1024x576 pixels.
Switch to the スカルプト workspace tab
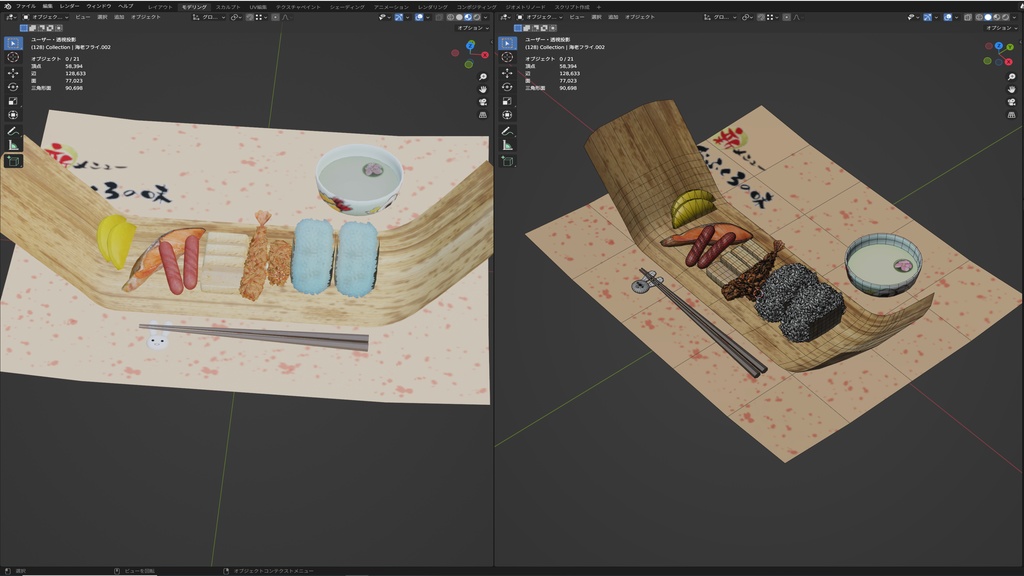pos(228,7)
